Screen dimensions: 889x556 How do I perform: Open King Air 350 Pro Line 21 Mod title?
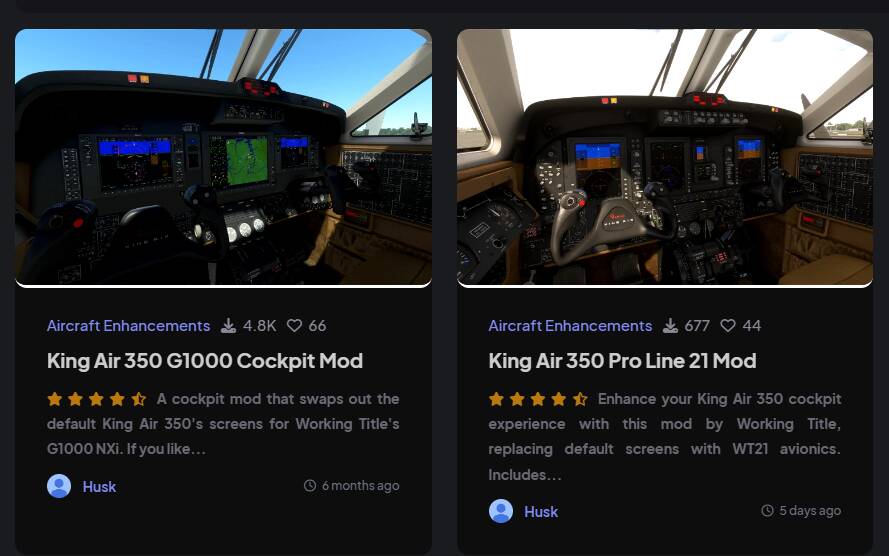623,361
